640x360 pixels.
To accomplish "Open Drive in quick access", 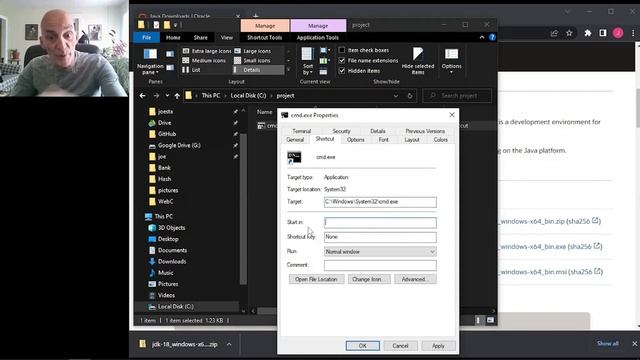I will tap(164, 122).
